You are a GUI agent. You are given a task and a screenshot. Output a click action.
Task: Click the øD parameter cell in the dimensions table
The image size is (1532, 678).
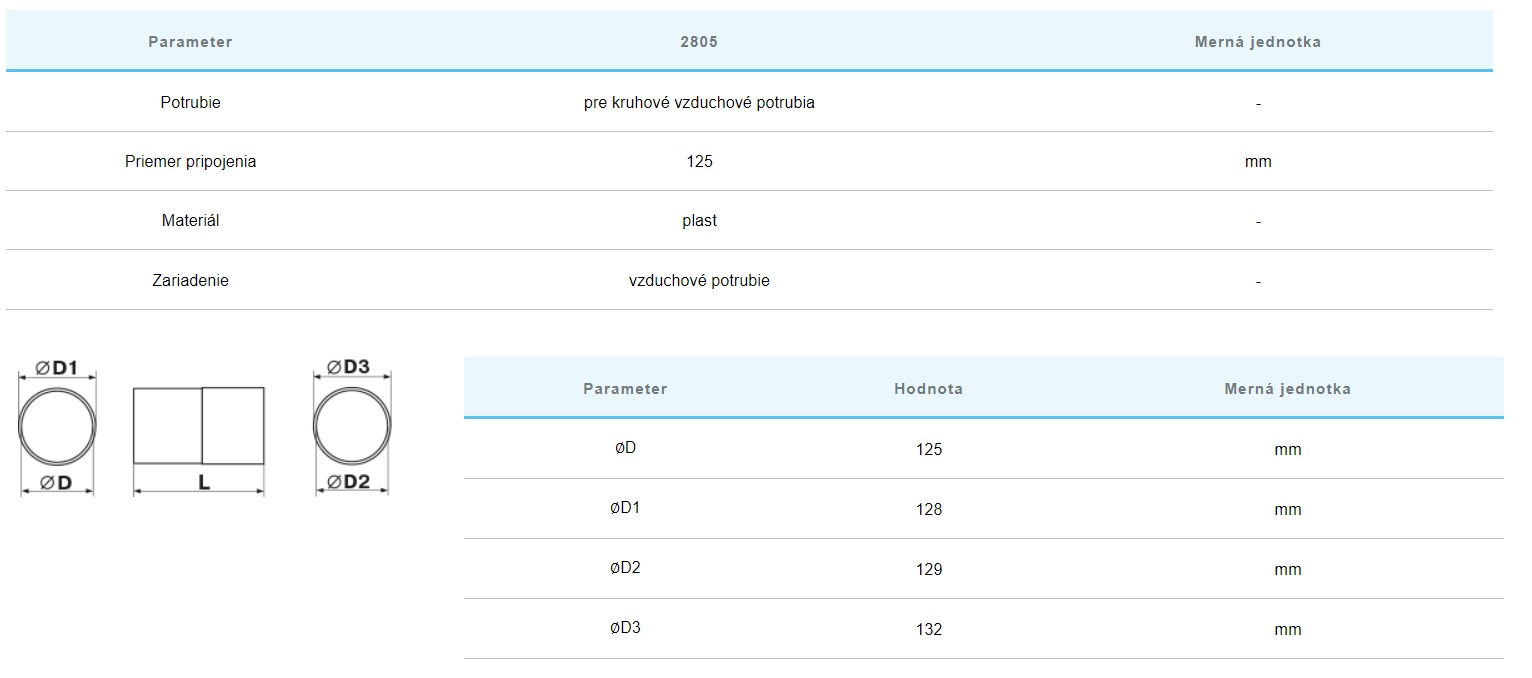(625, 448)
